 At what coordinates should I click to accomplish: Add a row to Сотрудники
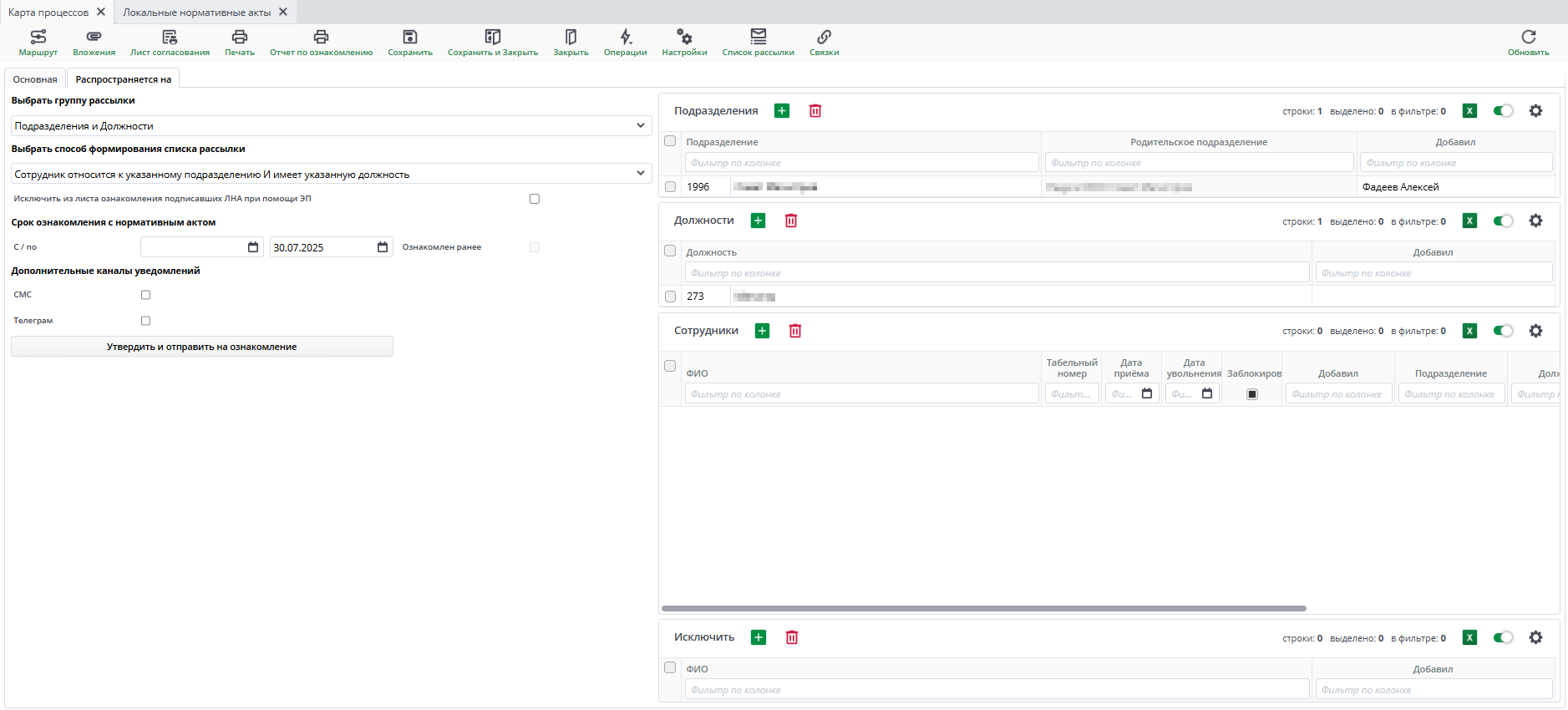click(762, 331)
